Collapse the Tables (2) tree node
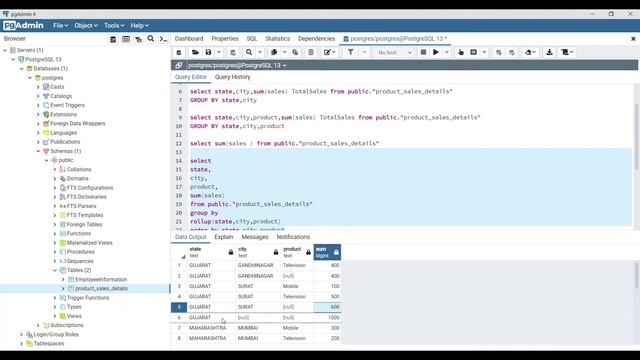 (55, 270)
